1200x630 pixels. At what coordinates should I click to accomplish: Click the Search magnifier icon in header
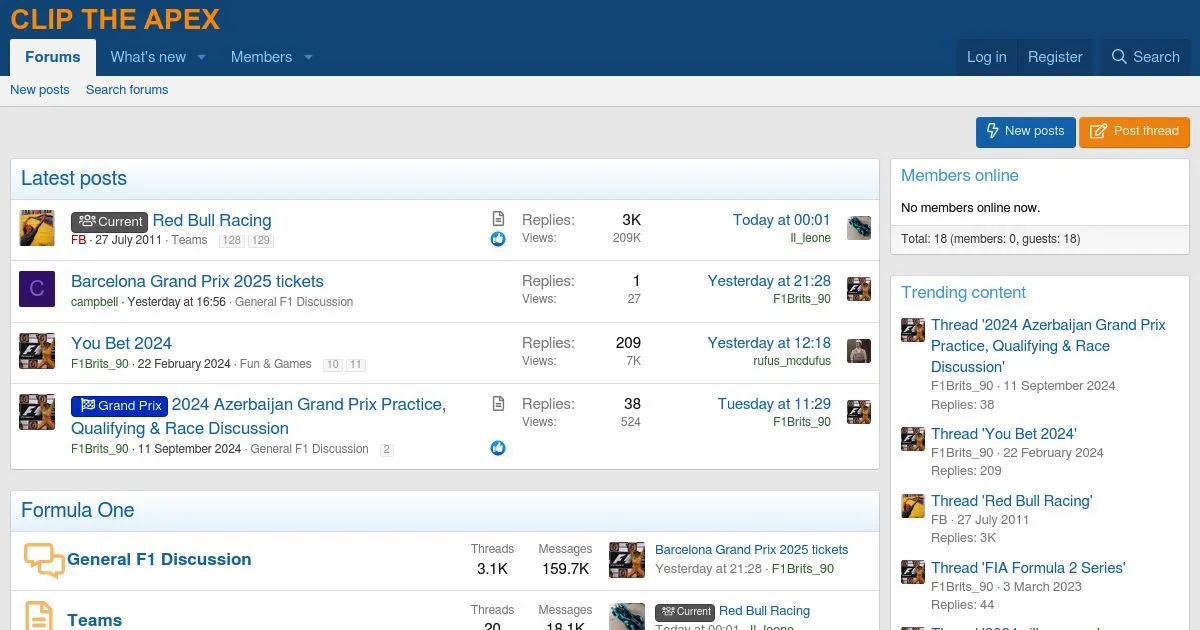(1119, 57)
